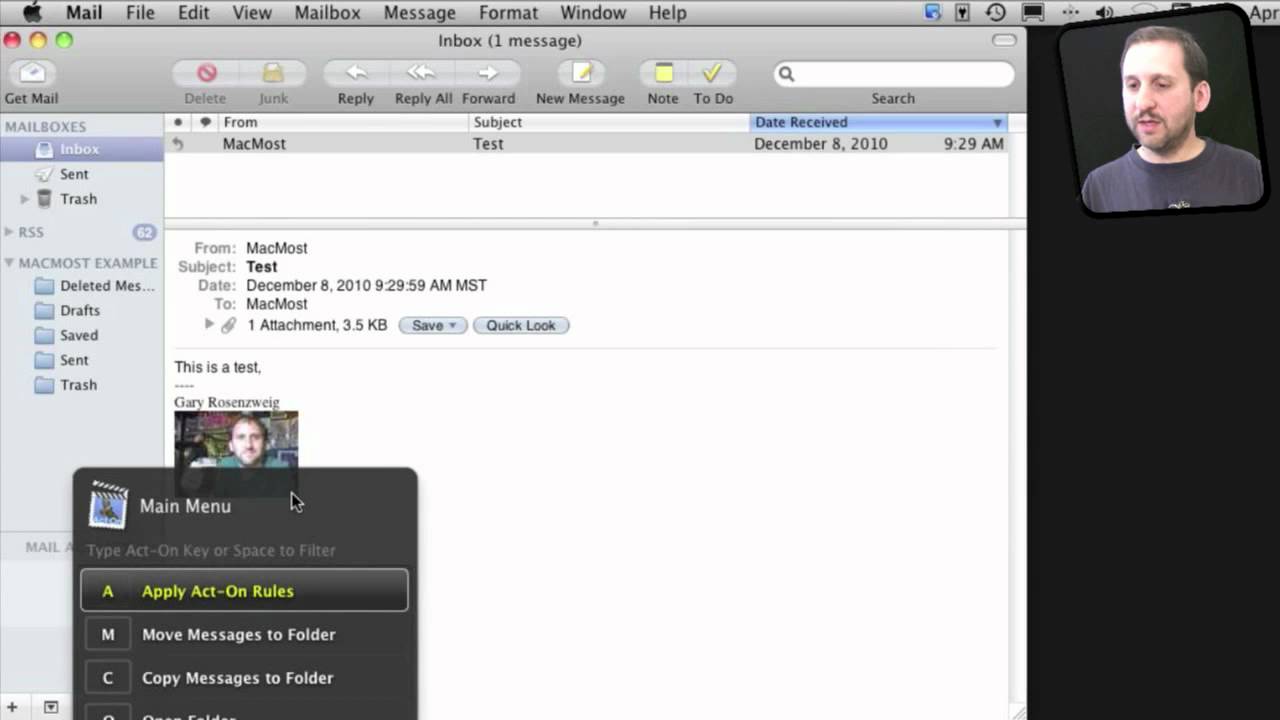Viewport: 1280px width, 720px height.
Task: Open the Edit menu
Action: [x=193, y=12]
